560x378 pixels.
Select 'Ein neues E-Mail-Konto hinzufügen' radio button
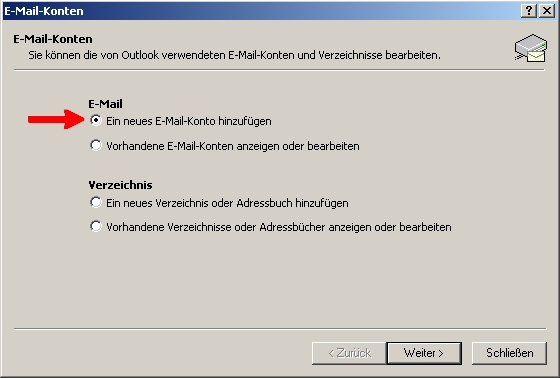click(96, 120)
